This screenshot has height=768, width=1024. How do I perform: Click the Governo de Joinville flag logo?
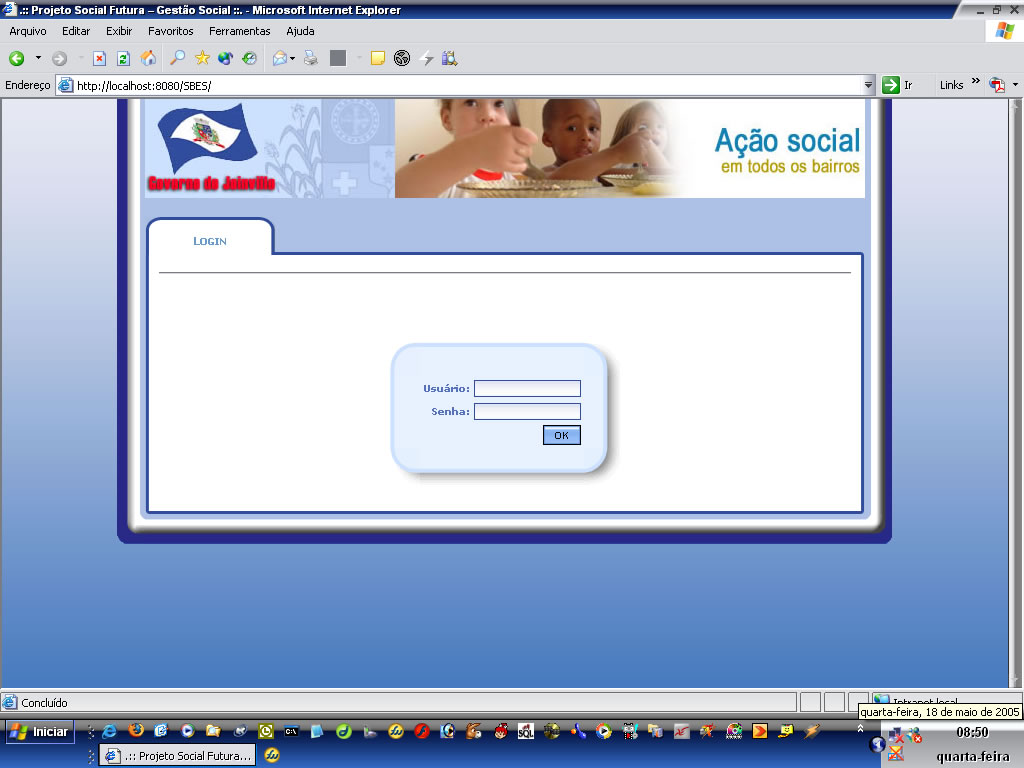211,149
